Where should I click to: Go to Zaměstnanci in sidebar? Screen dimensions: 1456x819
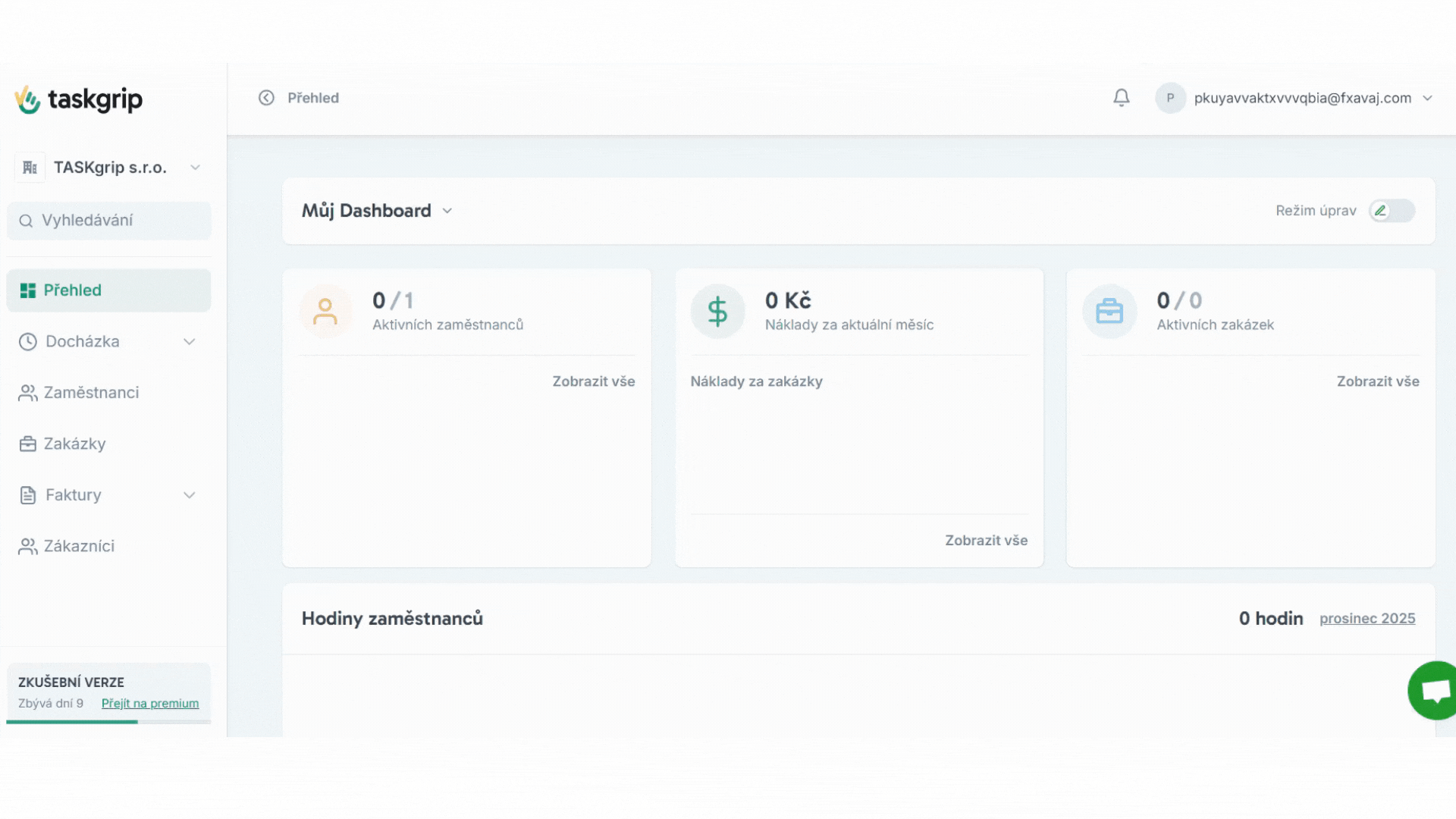91,393
